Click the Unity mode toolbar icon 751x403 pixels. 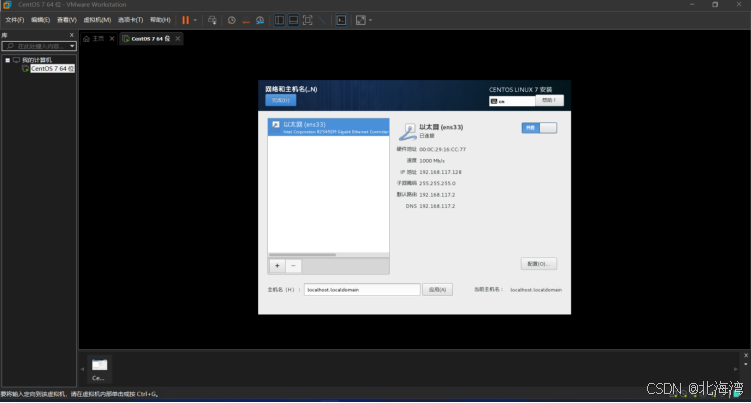click(322, 20)
